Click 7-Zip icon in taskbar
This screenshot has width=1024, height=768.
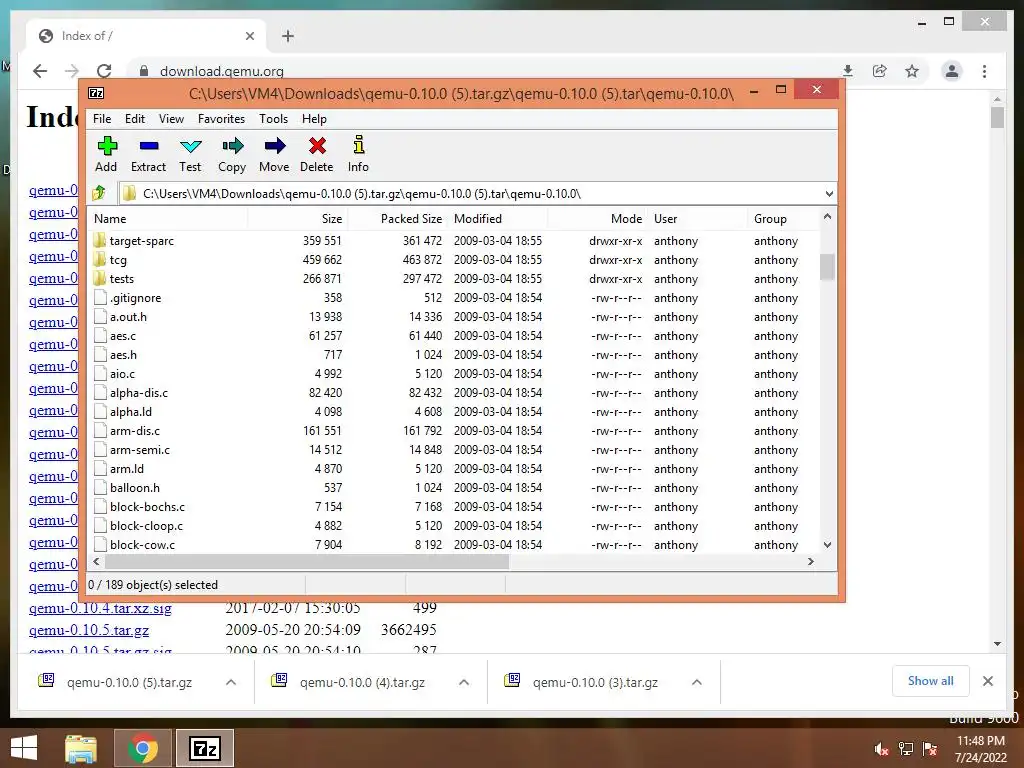204,748
